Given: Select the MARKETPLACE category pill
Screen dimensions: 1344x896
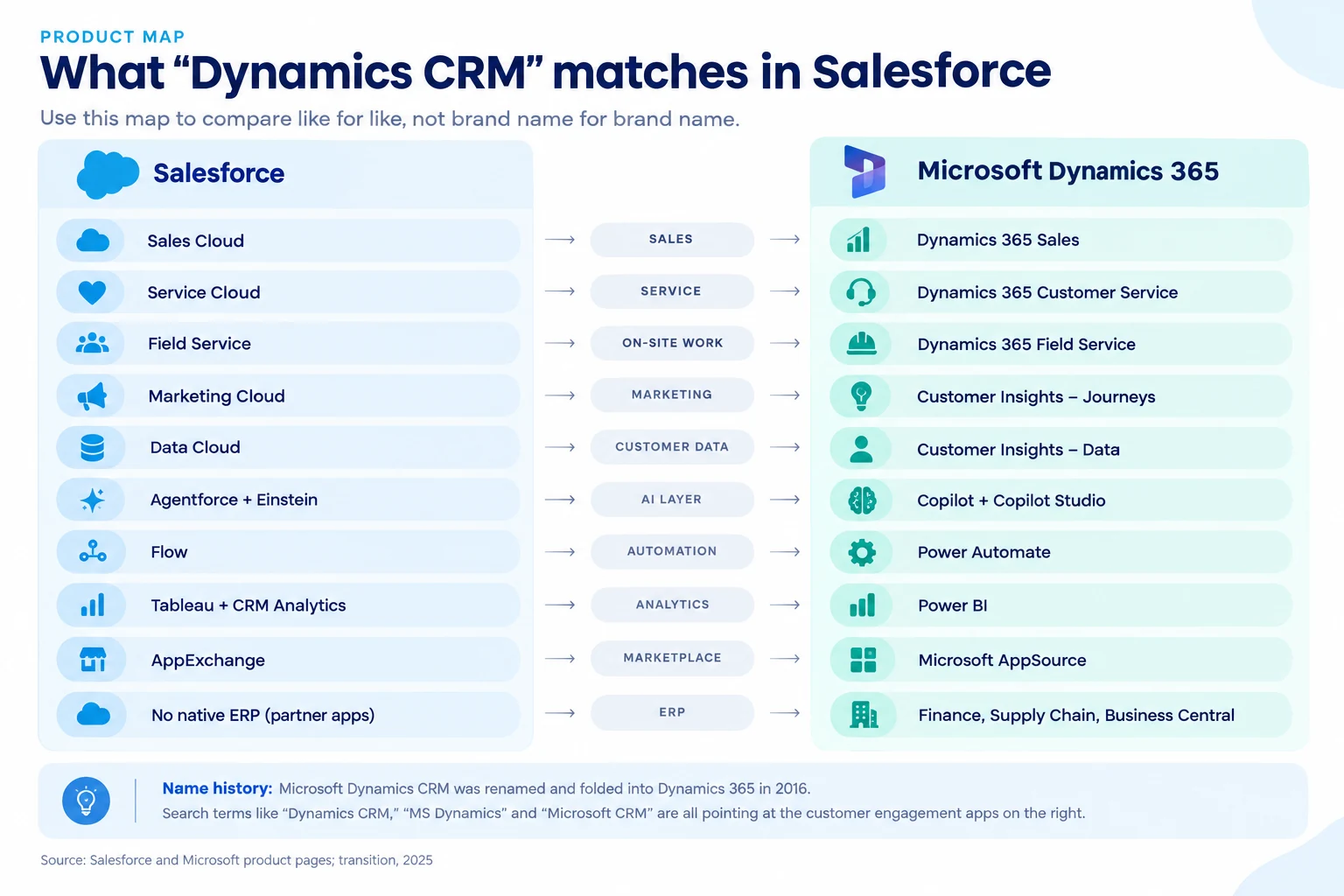Looking at the screenshot, I should point(672,658).
